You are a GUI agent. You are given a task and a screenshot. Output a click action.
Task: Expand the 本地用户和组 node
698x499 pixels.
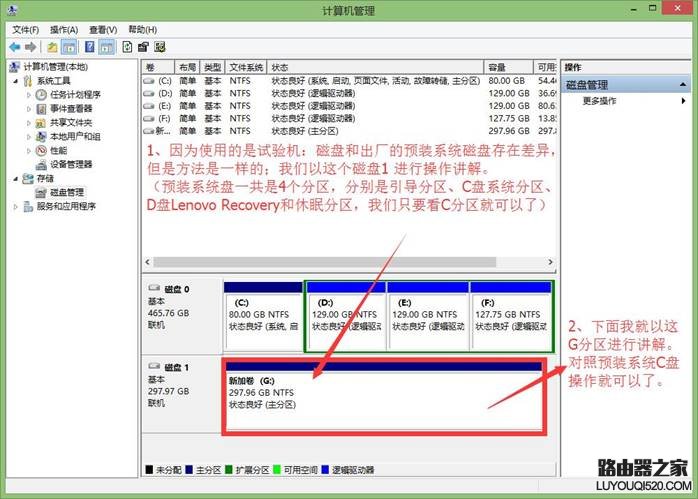29,137
